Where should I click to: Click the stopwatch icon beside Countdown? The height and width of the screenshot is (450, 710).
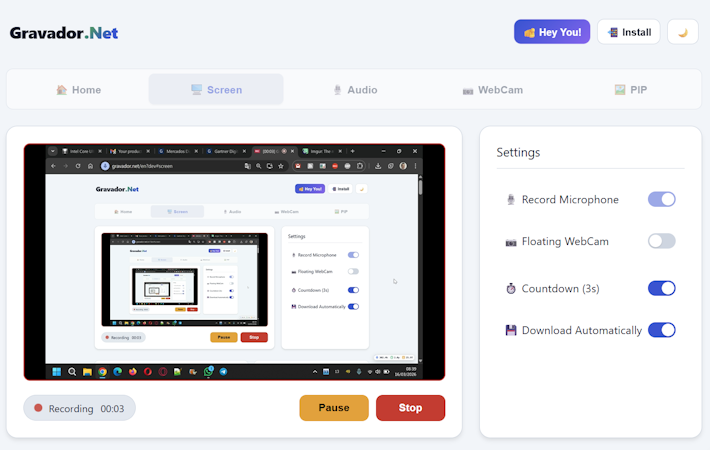(511, 288)
